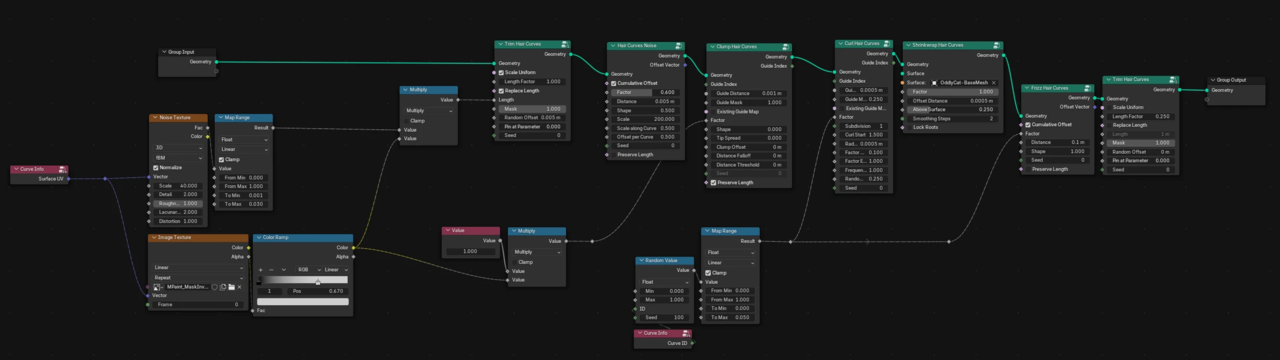Open image file via folder icon in Image Texture

tap(232, 287)
